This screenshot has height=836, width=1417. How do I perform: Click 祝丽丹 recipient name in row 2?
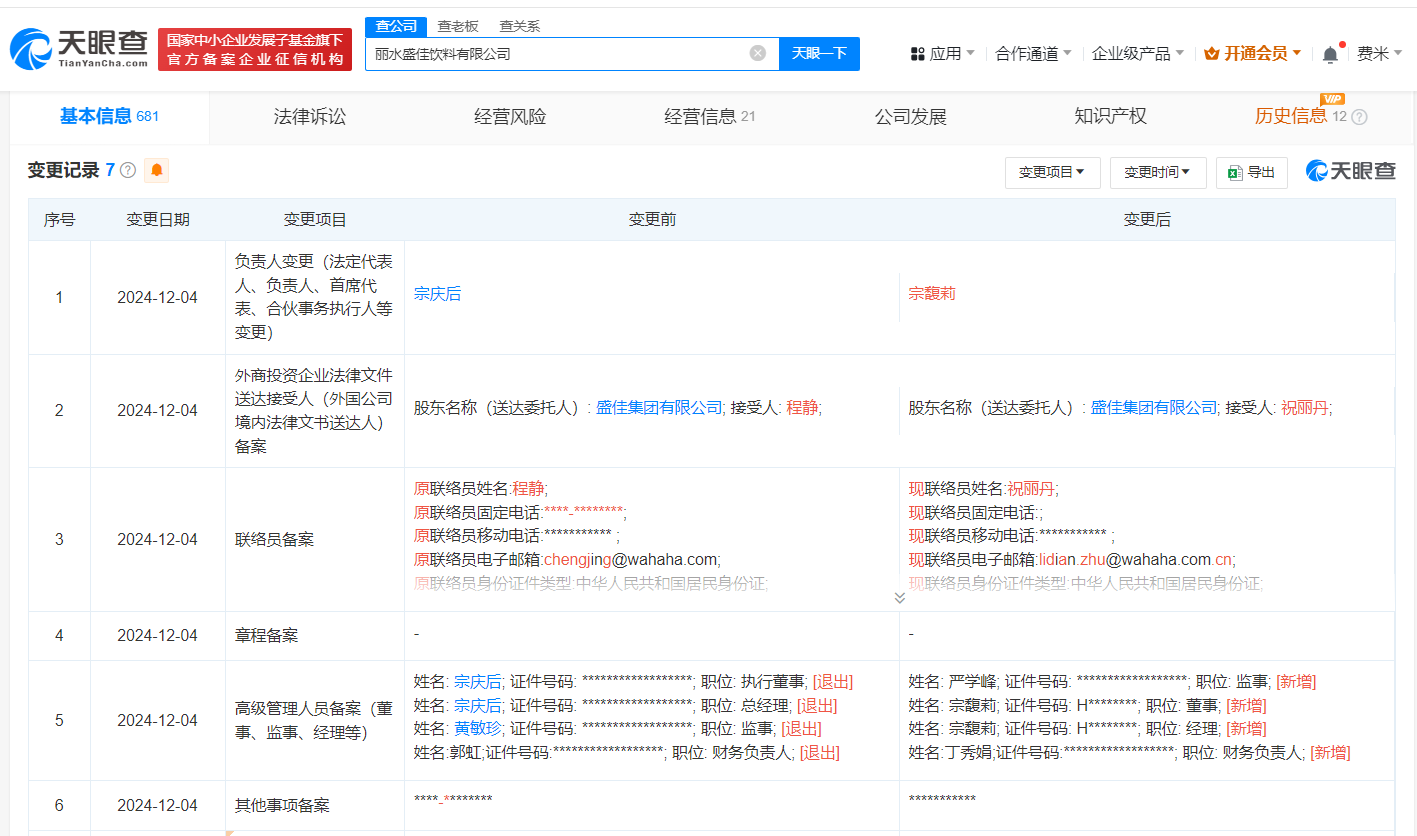(x=1304, y=407)
